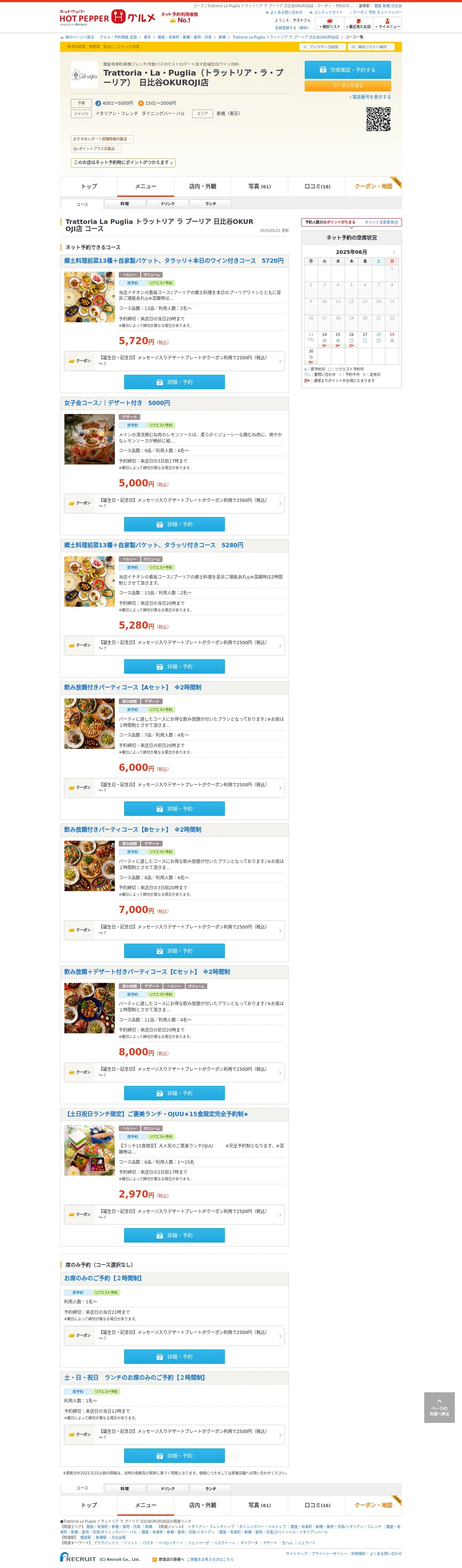
Task: Click the restaurant QR code image
Action: [x=378, y=119]
